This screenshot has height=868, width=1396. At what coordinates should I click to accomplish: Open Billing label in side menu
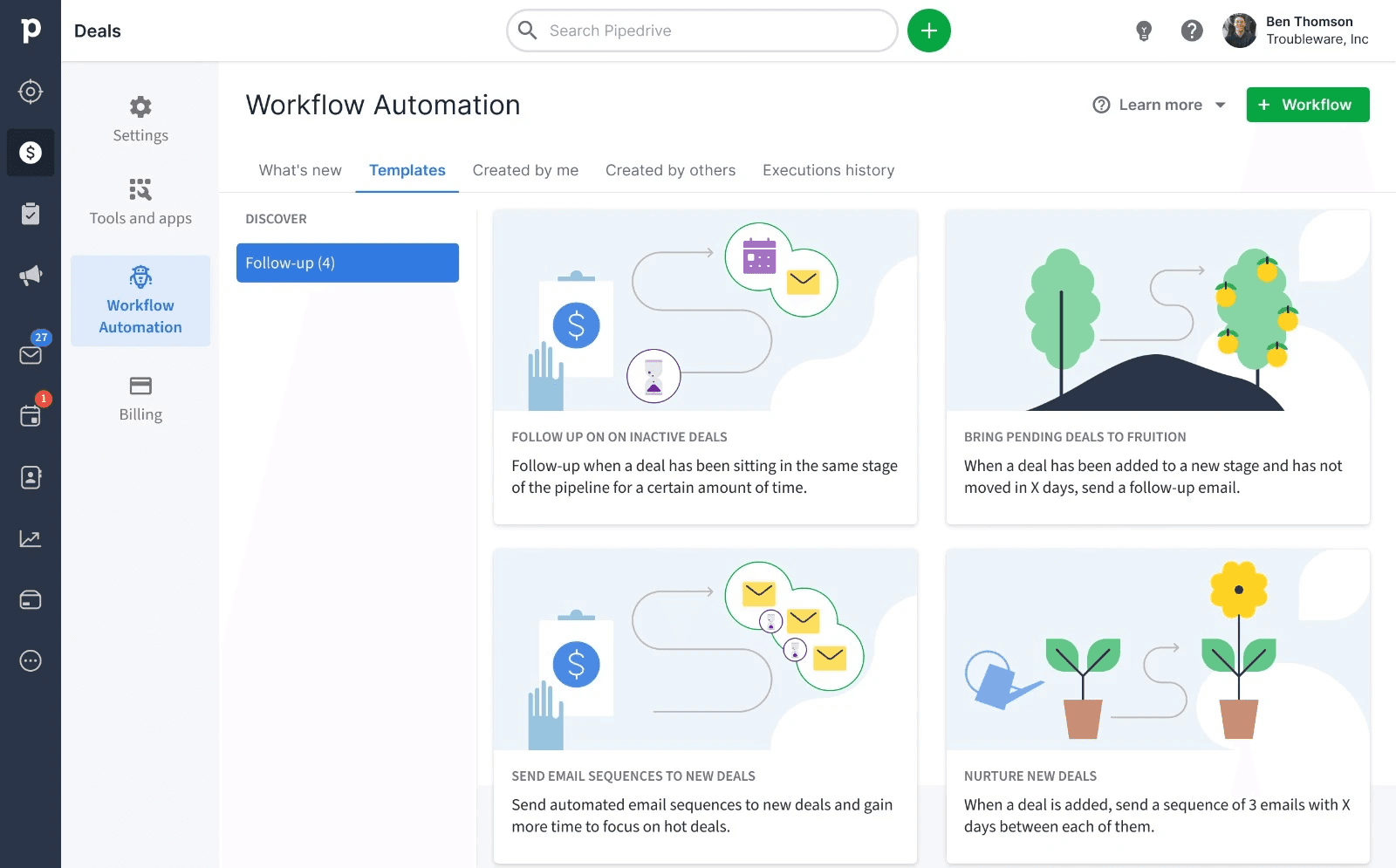tap(140, 414)
